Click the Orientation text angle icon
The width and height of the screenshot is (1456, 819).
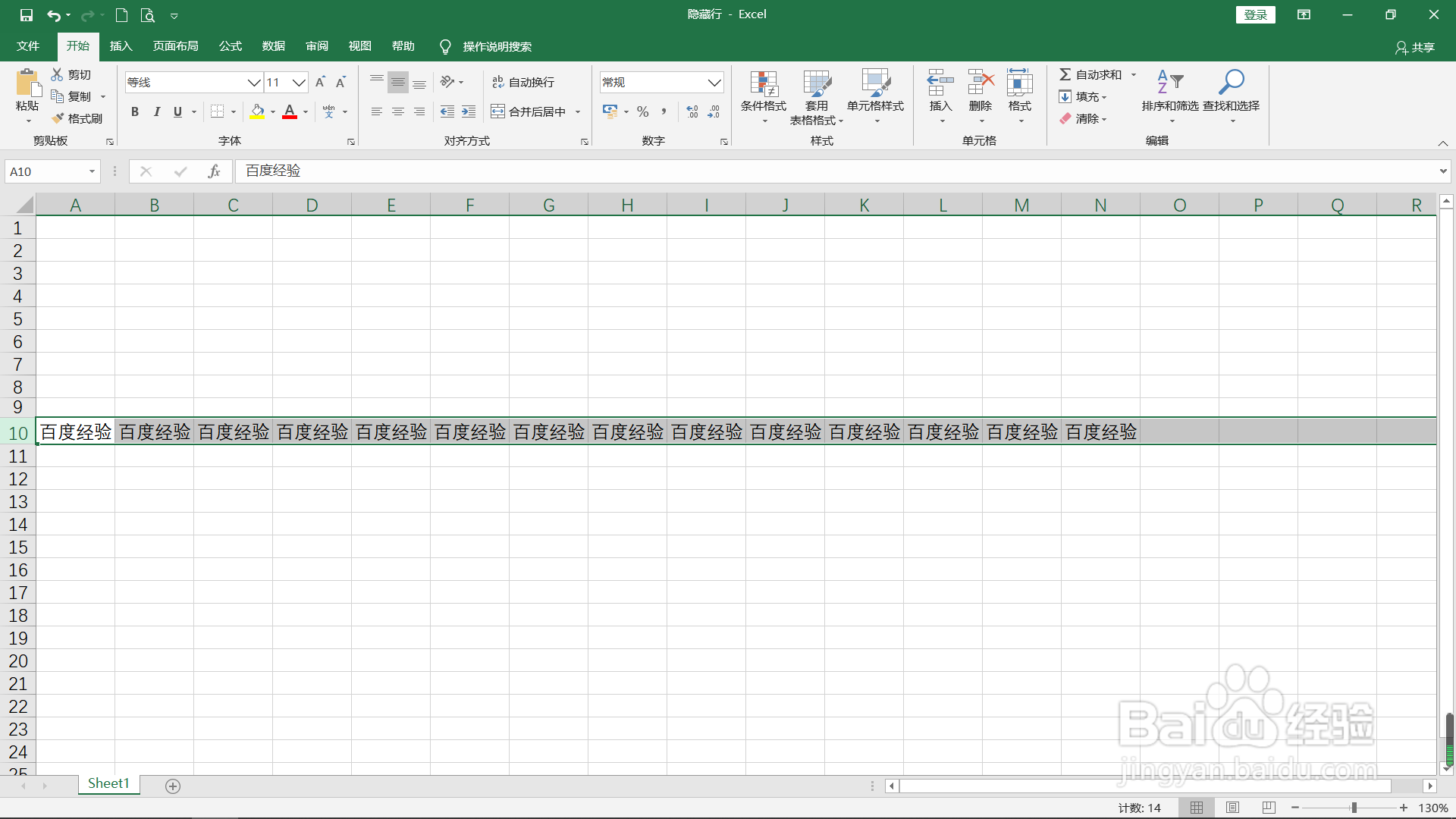(447, 82)
